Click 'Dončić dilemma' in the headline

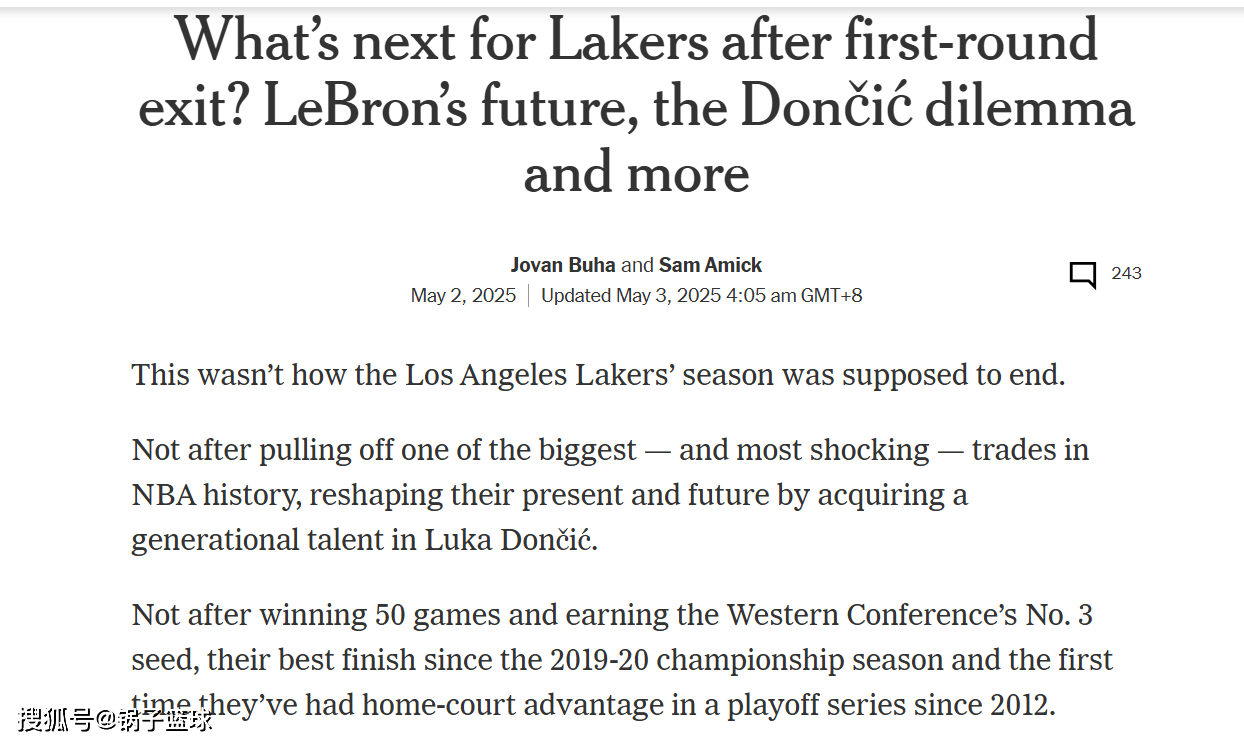pyautogui.click(x=937, y=107)
